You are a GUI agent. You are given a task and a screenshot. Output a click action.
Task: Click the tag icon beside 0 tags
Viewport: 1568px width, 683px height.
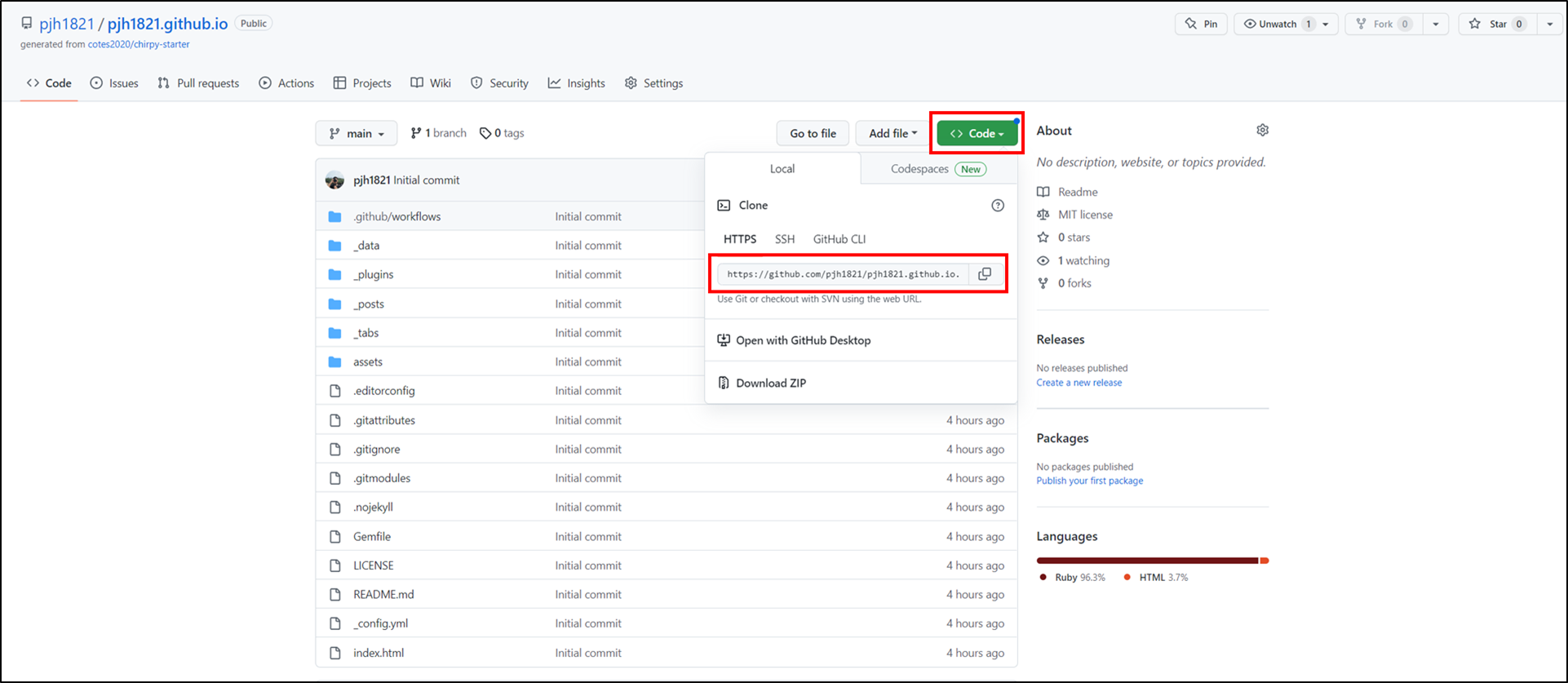(x=485, y=133)
